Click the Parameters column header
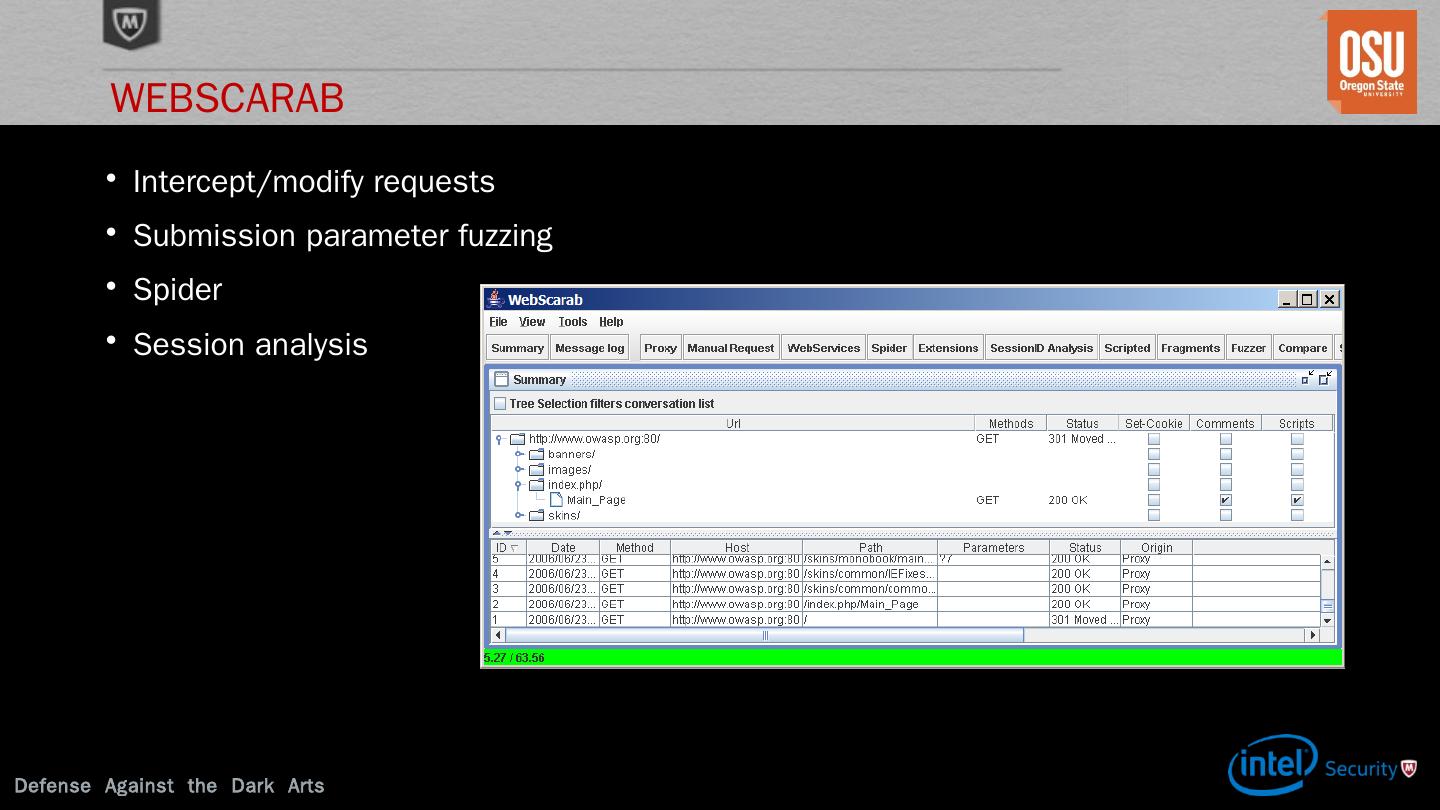This screenshot has height=810, width=1440. coord(994,547)
